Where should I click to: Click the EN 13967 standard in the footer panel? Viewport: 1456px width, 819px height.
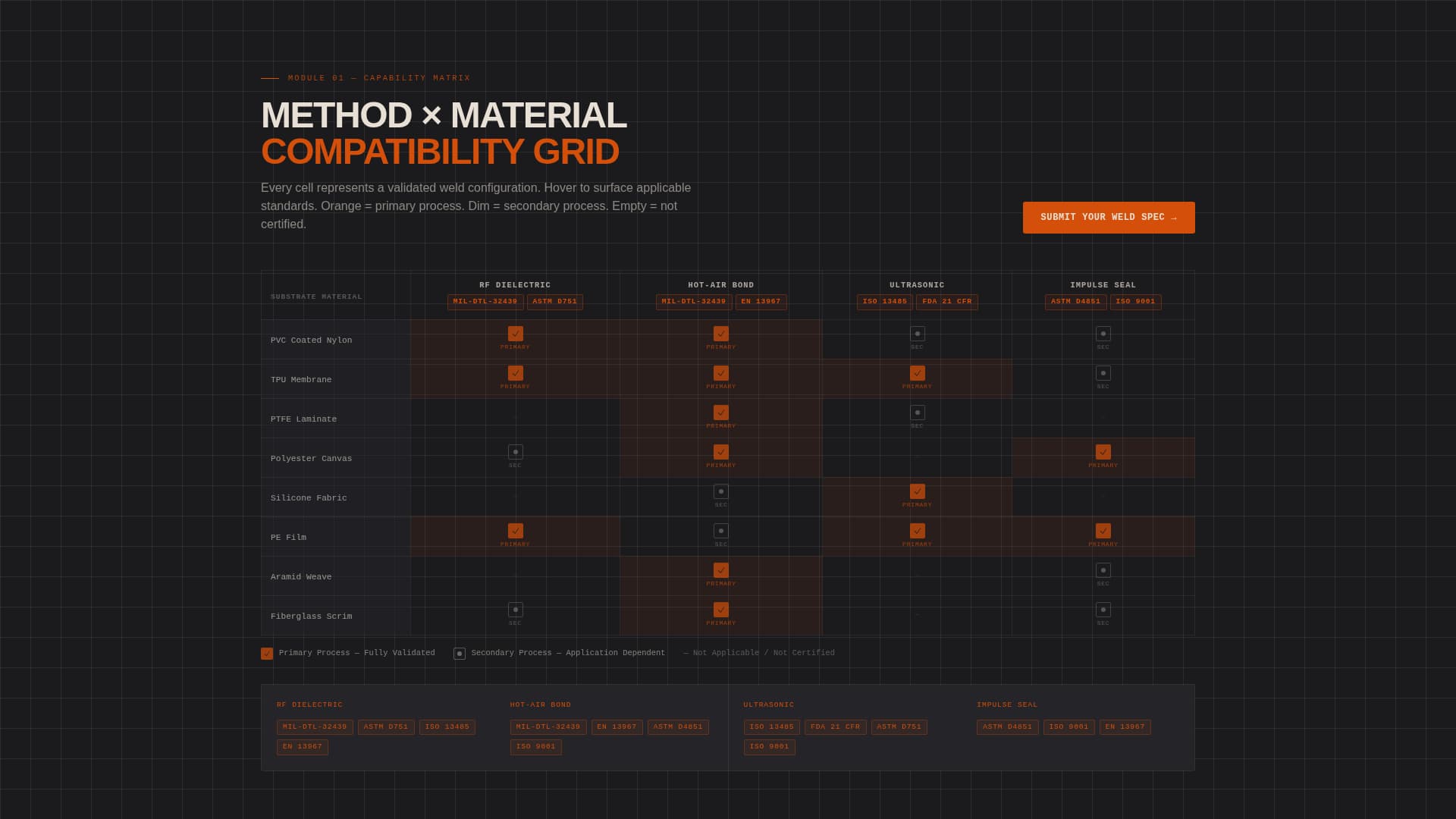[302, 747]
